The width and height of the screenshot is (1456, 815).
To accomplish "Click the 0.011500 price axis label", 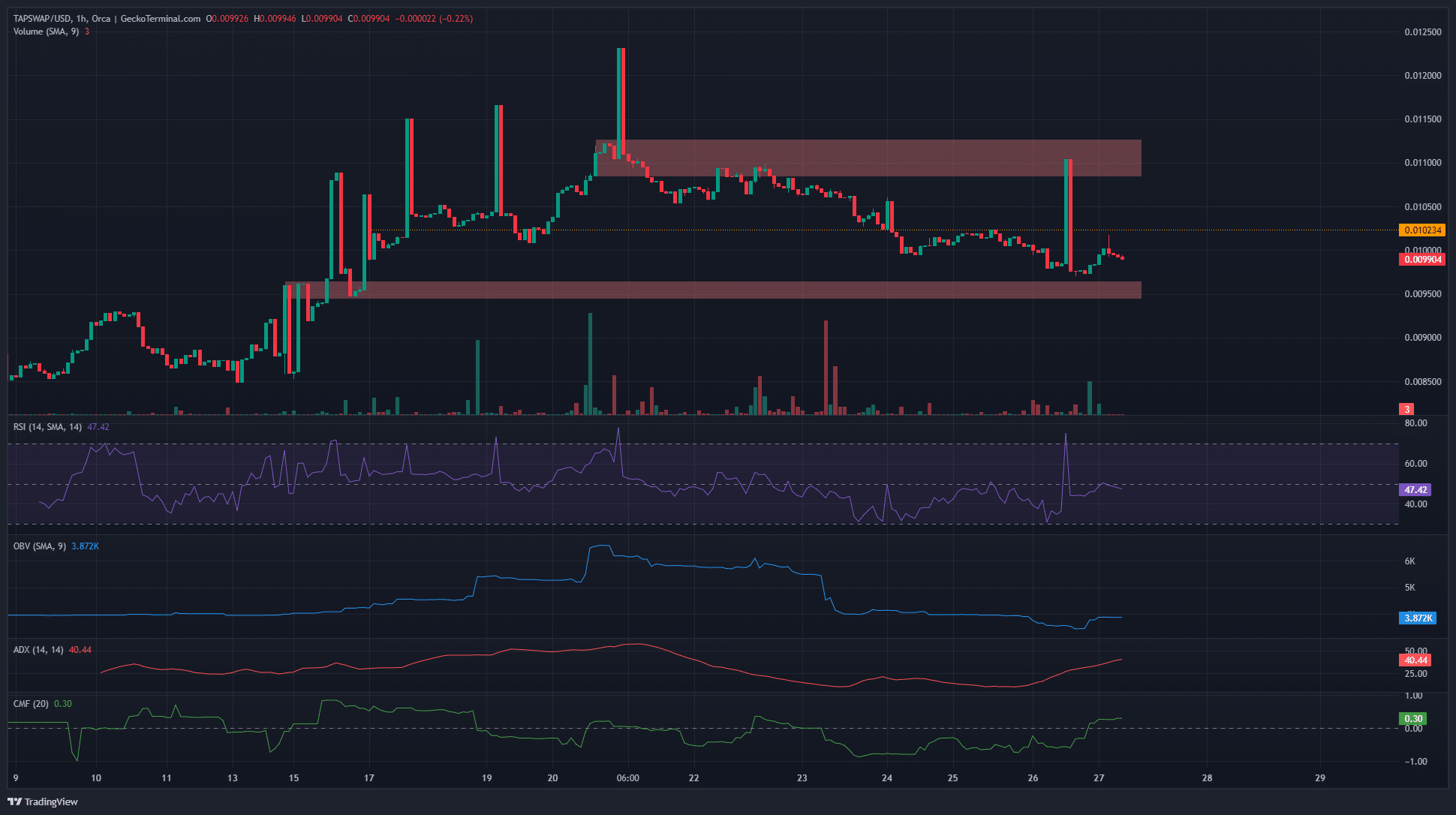I will coord(1423,119).
